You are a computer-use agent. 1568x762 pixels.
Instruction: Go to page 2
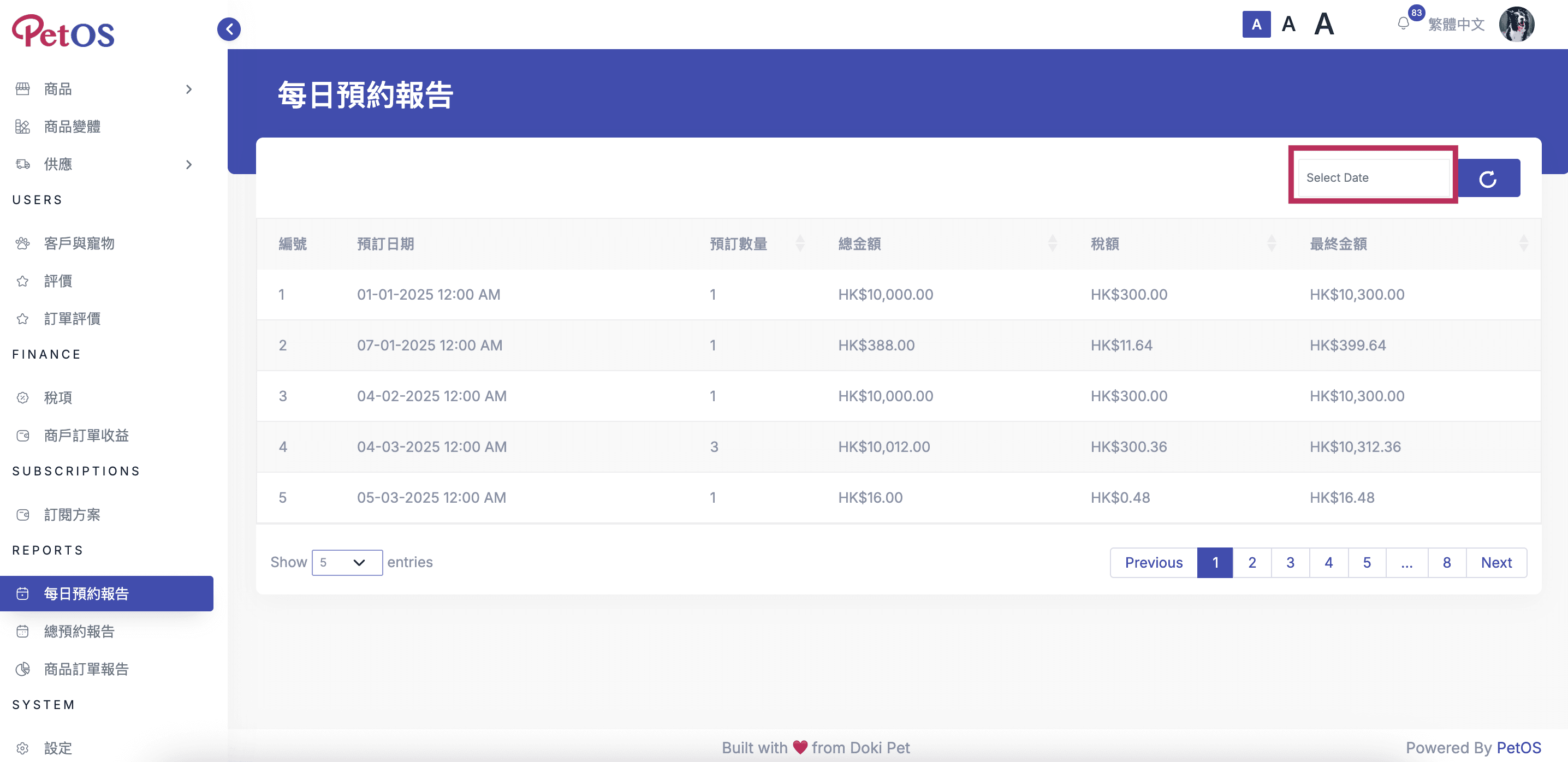tap(1252, 562)
